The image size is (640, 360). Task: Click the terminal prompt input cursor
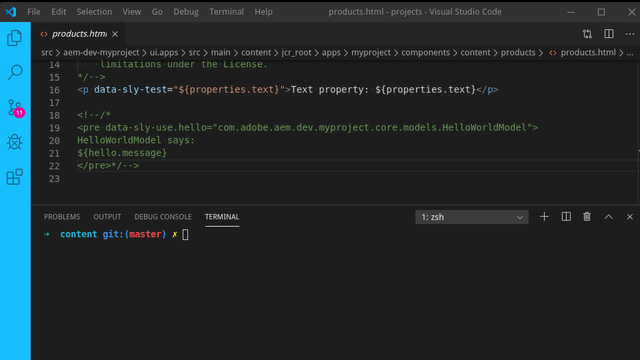pyautogui.click(x=185, y=234)
